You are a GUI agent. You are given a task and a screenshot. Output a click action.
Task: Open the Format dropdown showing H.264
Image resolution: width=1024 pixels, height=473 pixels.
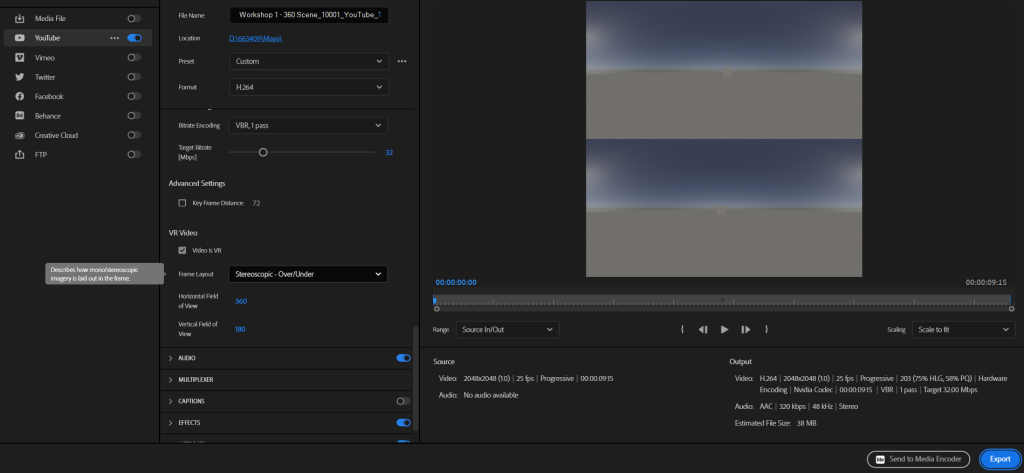pos(308,88)
